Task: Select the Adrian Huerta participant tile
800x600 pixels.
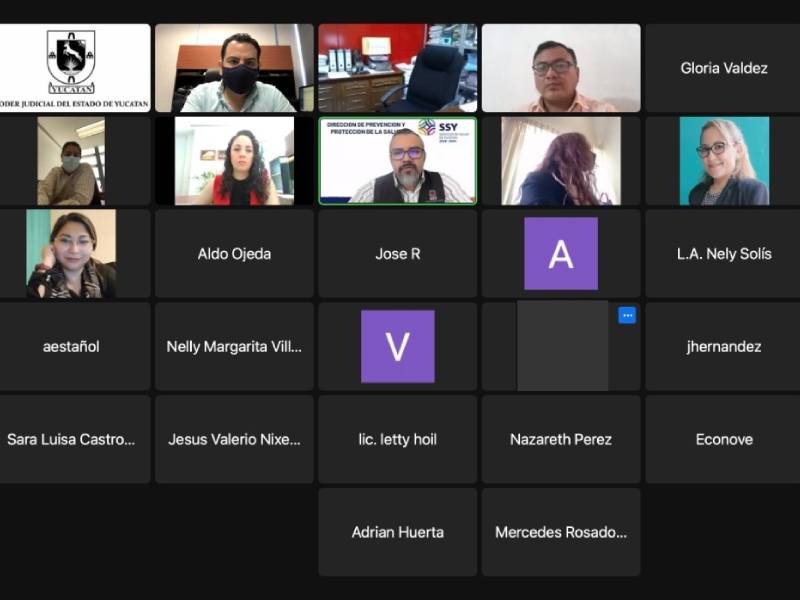Action: (397, 532)
